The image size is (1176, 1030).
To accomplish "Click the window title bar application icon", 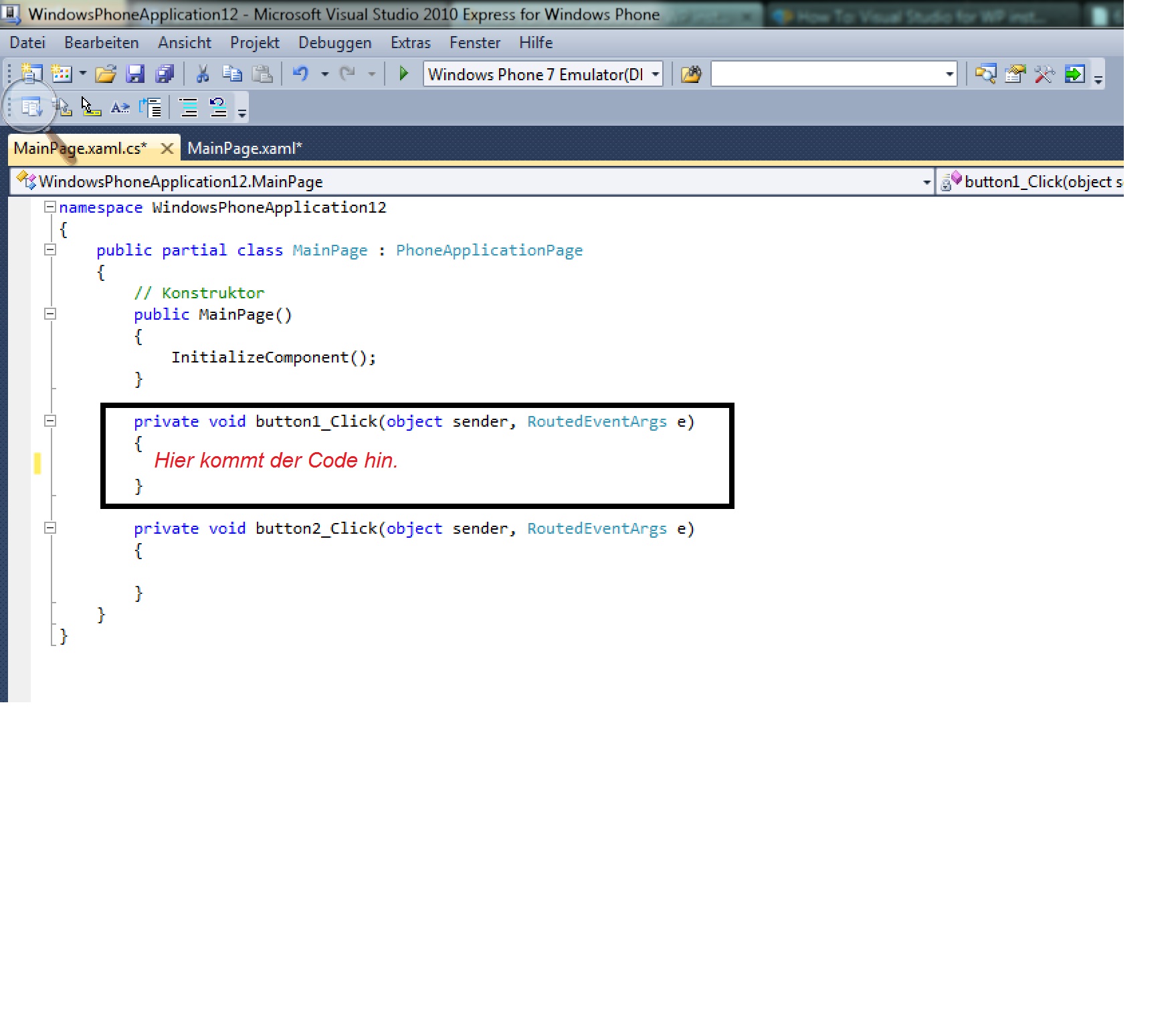I will click(x=11, y=13).
